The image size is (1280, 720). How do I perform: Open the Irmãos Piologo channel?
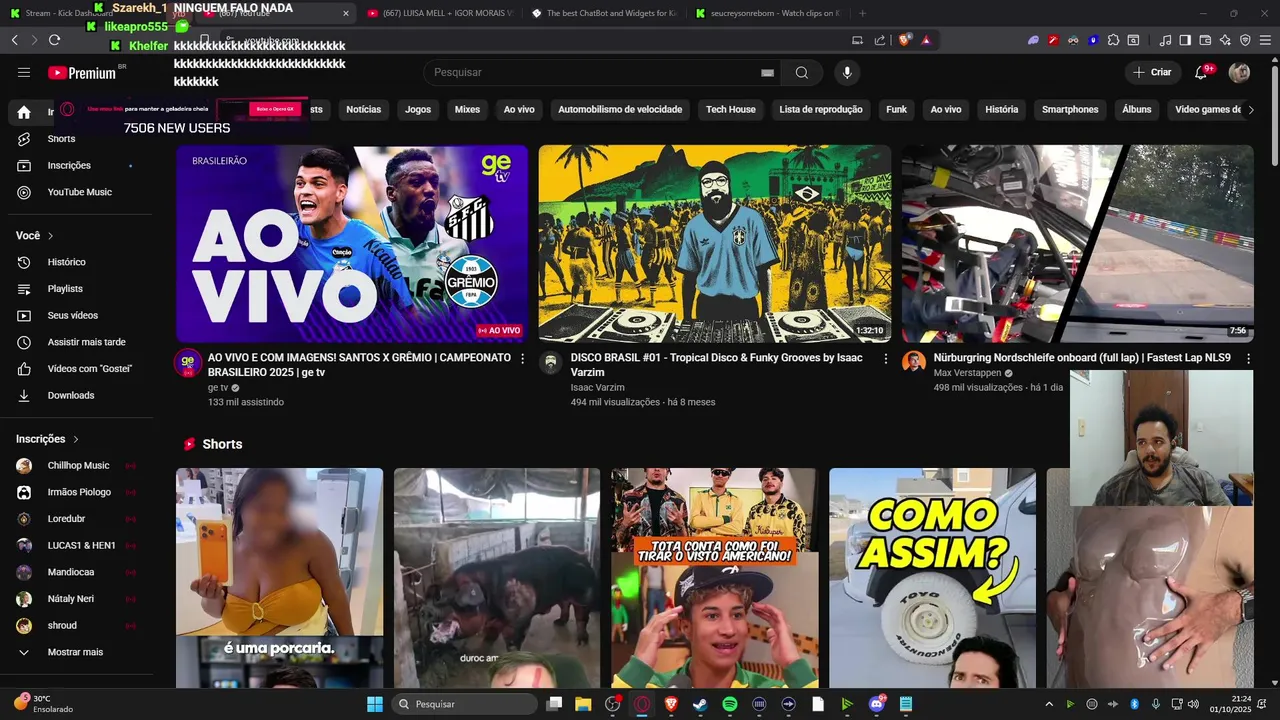(78, 492)
